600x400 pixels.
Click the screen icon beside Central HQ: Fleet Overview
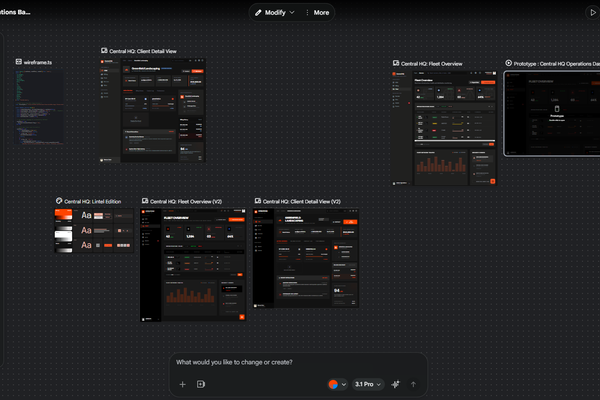coord(396,63)
